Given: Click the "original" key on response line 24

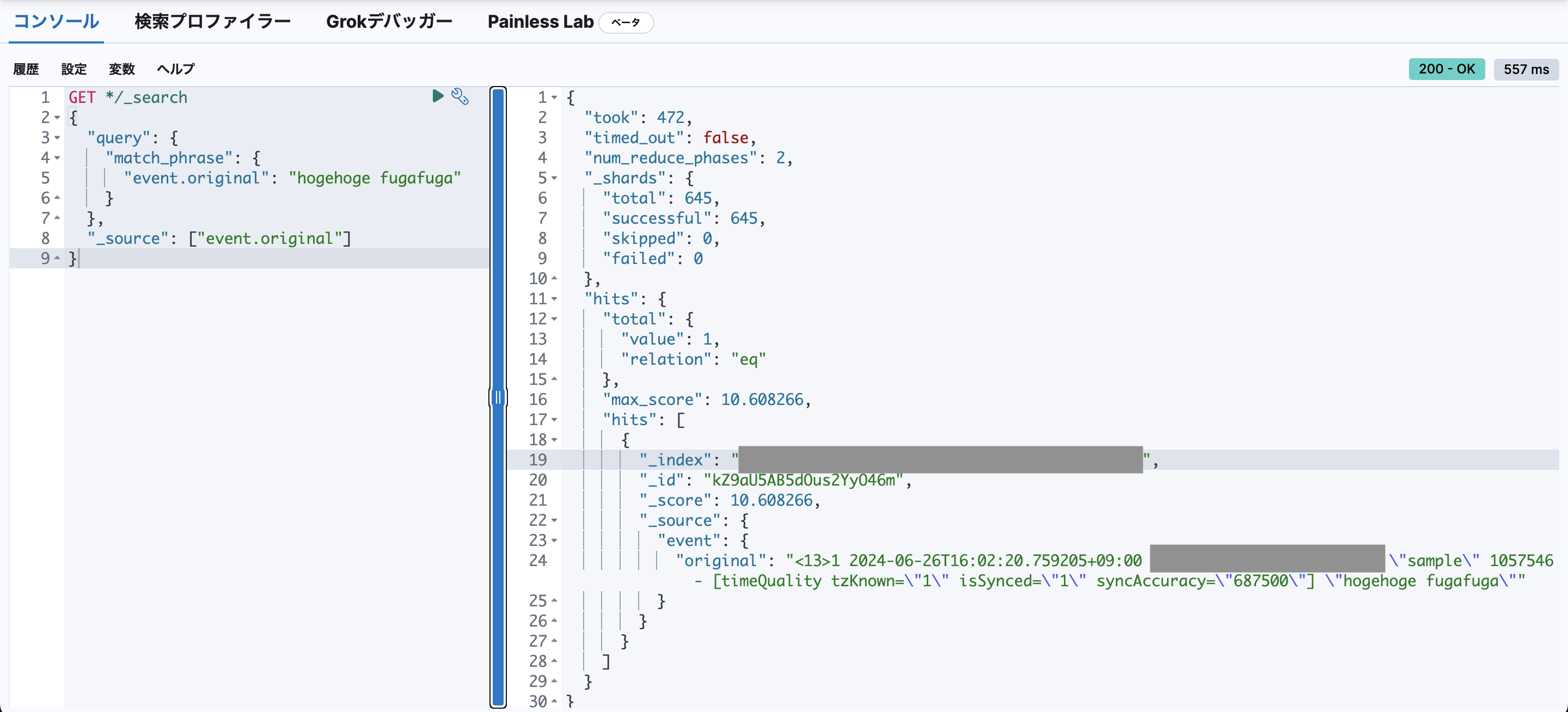Looking at the screenshot, I should tap(721, 561).
